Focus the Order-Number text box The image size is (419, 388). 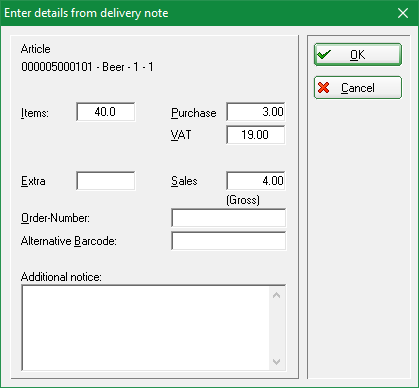click(229, 218)
